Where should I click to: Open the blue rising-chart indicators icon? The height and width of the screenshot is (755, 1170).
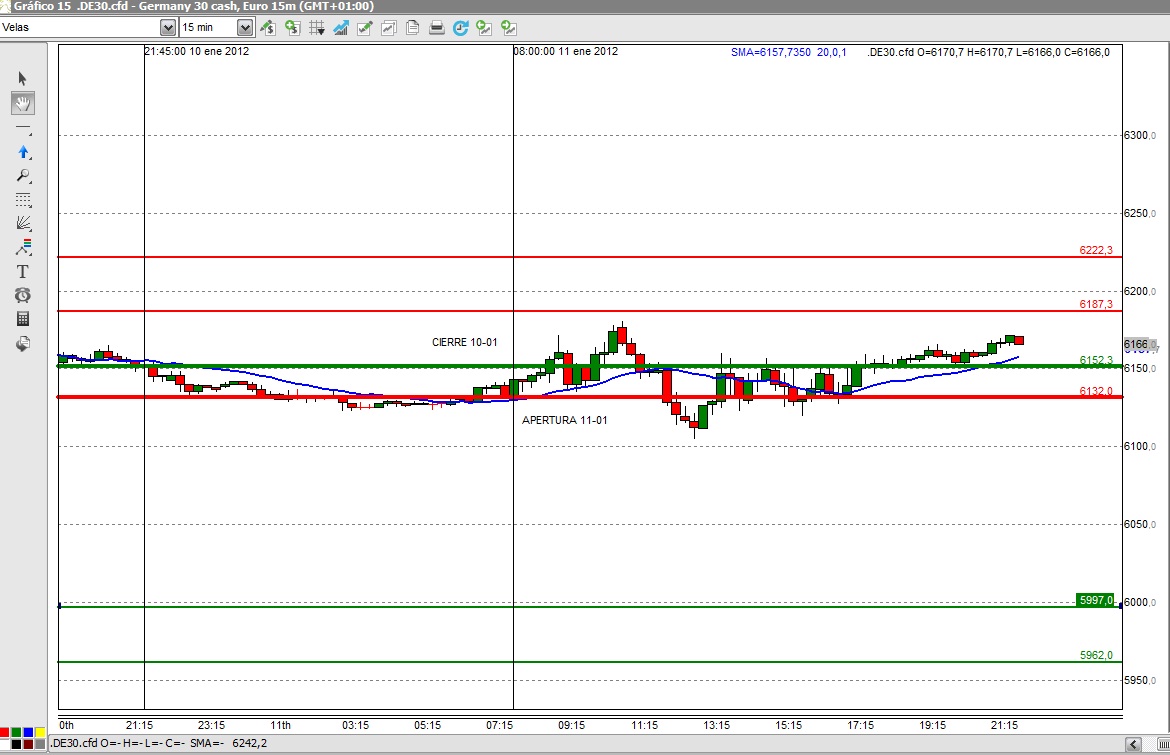[341, 28]
